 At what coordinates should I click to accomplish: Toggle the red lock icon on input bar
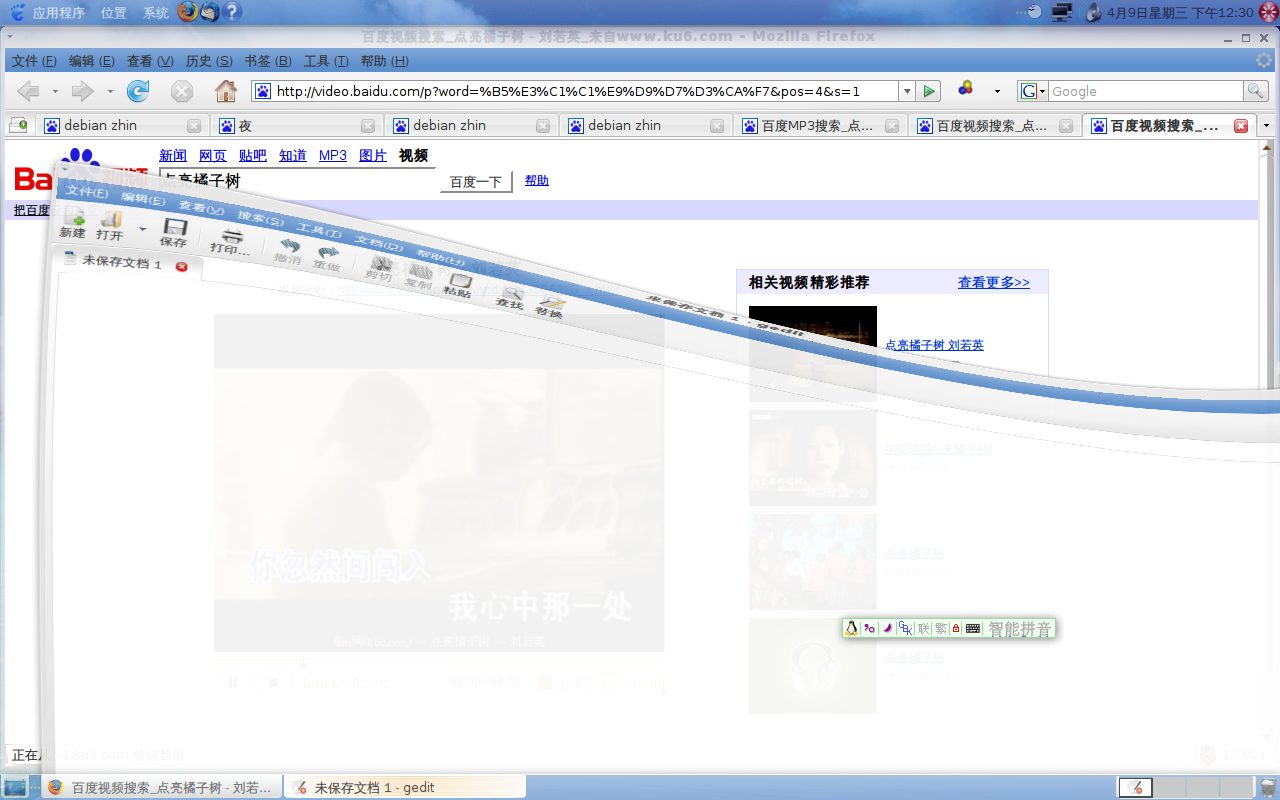tap(956, 629)
